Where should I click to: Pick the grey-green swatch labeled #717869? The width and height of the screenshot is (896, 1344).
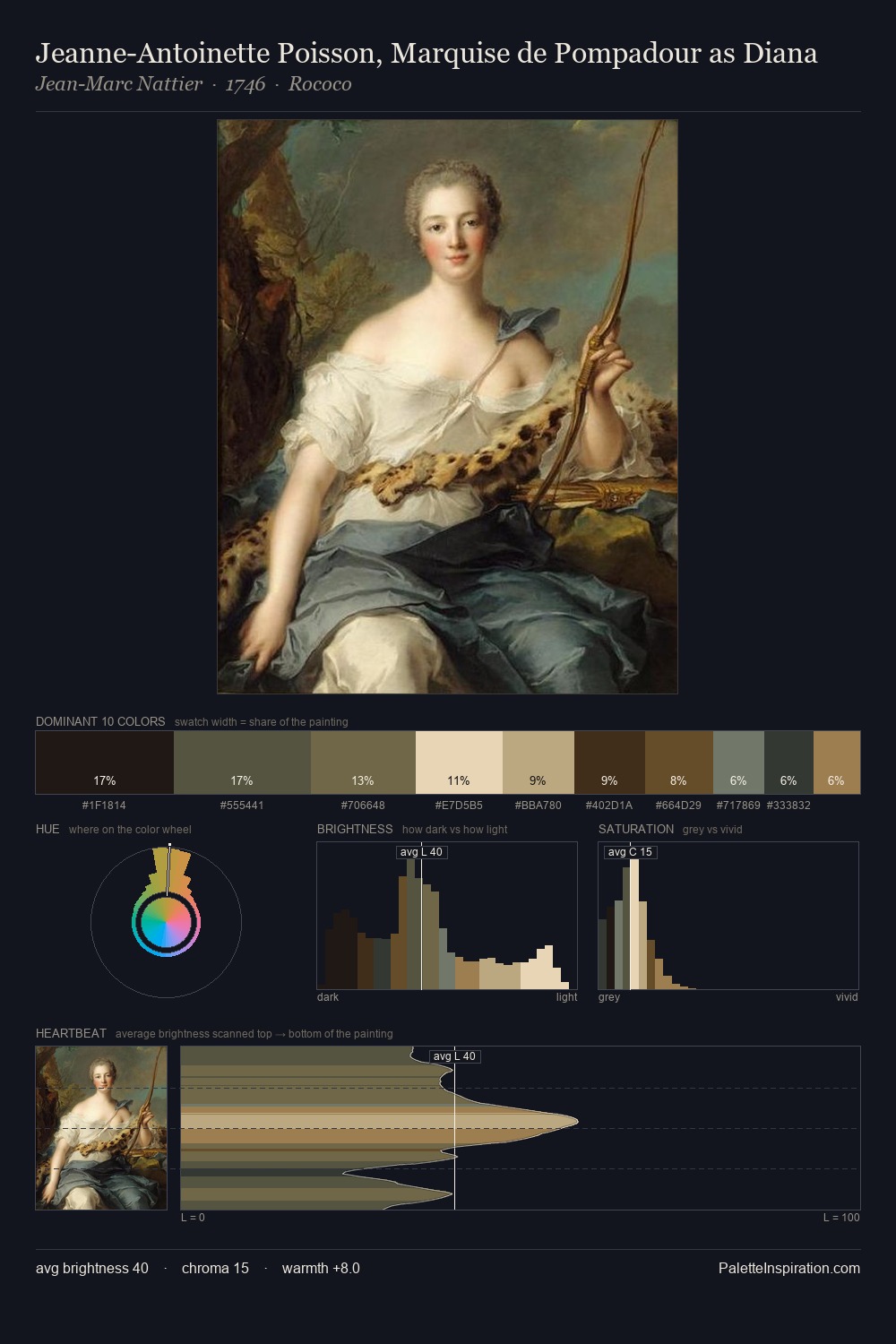click(738, 762)
